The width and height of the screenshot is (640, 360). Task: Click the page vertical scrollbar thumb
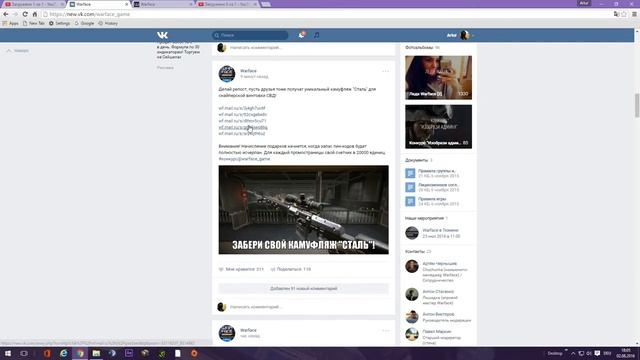637,105
